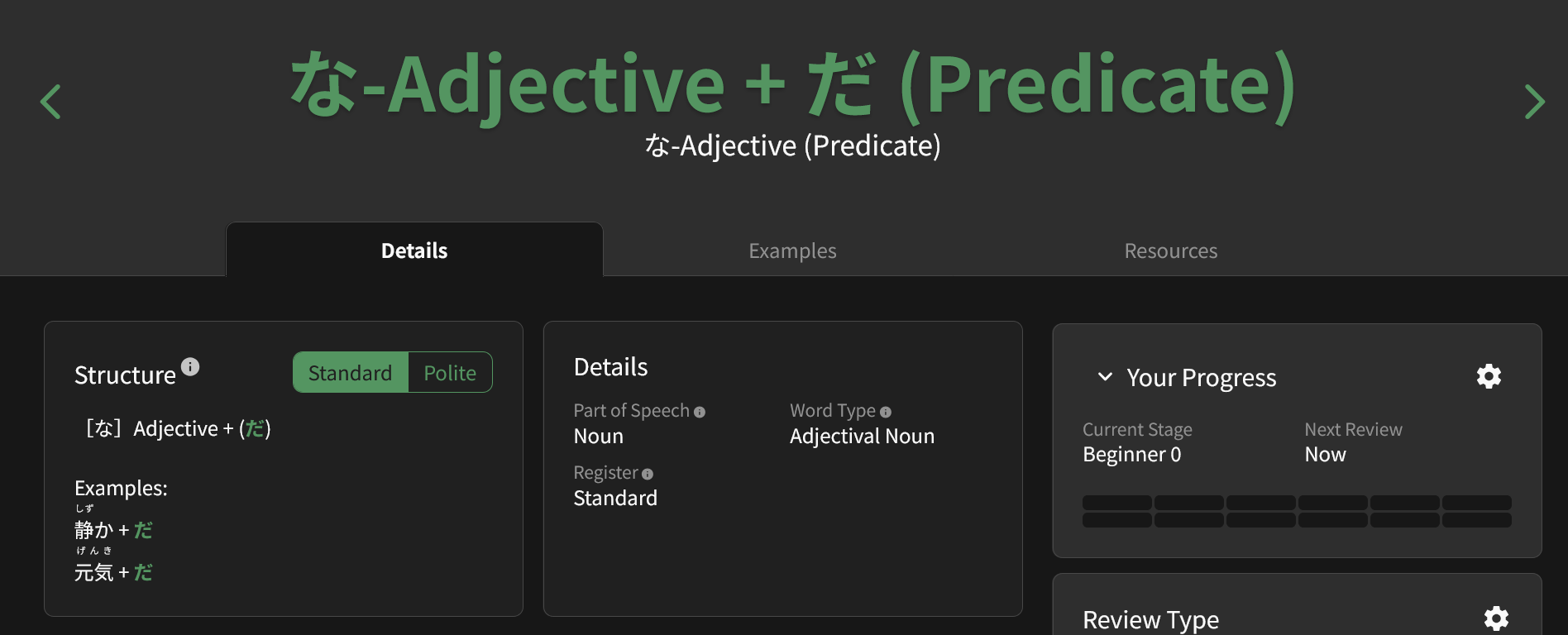Click the 静か + だ example
The width and height of the screenshot is (1568, 635).
pos(113,530)
